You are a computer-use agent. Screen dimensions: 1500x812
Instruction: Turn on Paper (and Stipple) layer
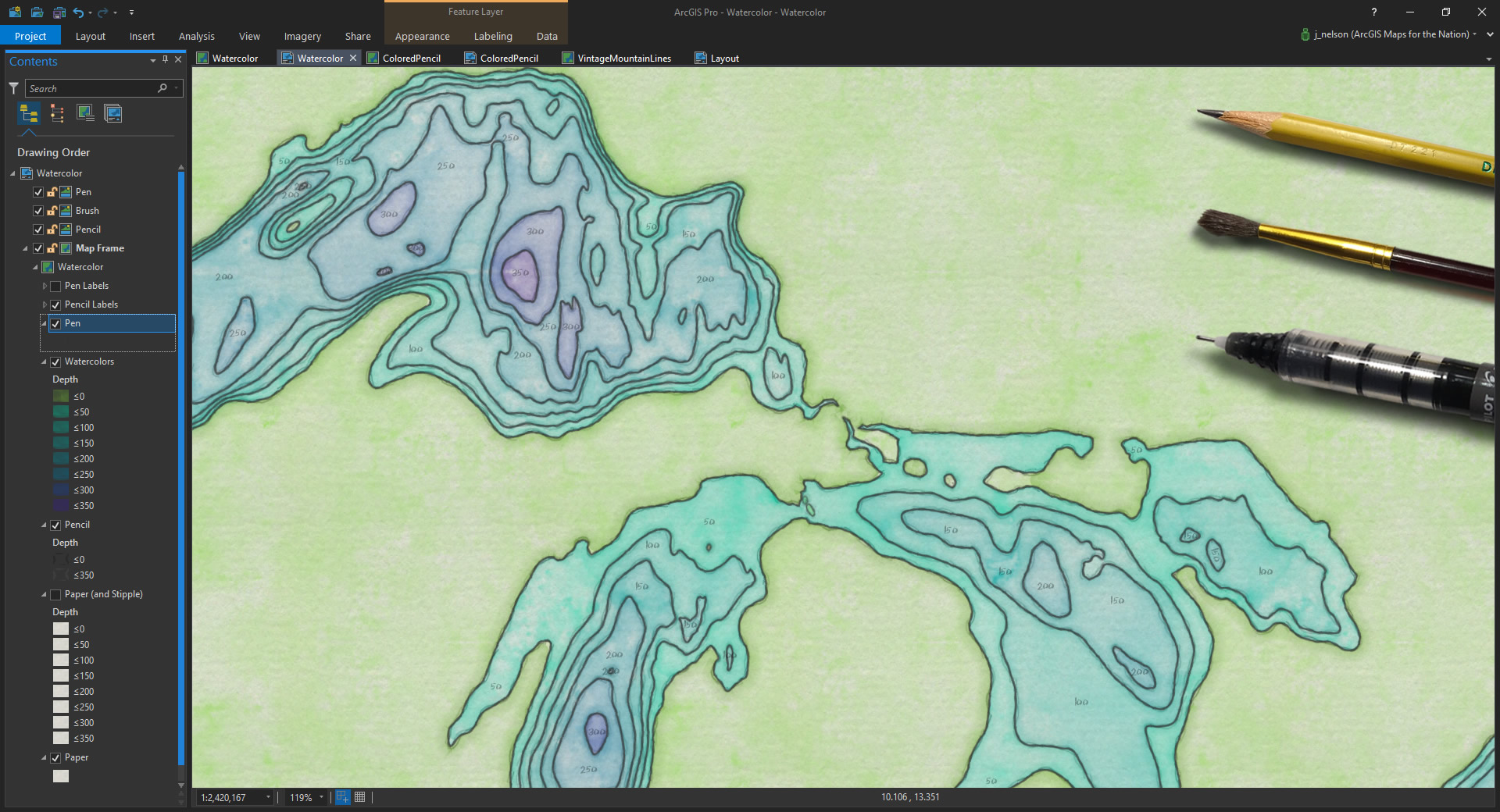[55, 595]
